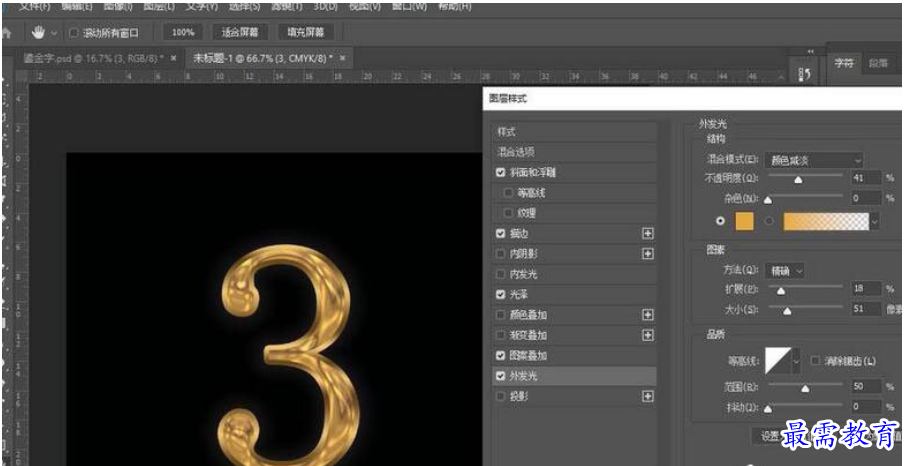Uncheck the 描边 effect checkbox
The height and width of the screenshot is (466, 905).
point(500,233)
